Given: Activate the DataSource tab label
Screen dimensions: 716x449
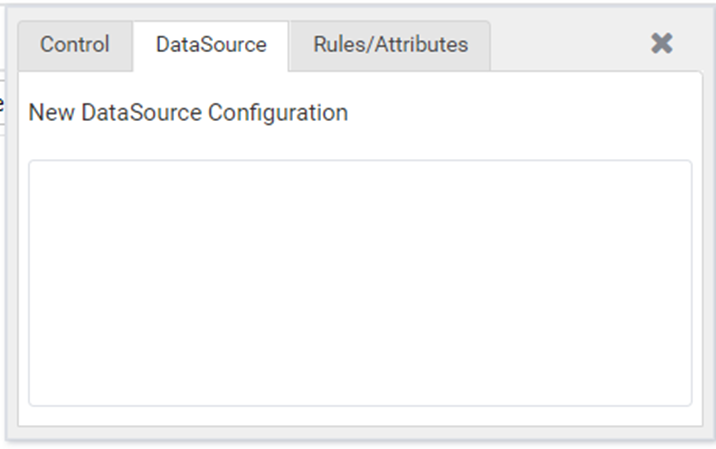Looking at the screenshot, I should click(x=211, y=45).
